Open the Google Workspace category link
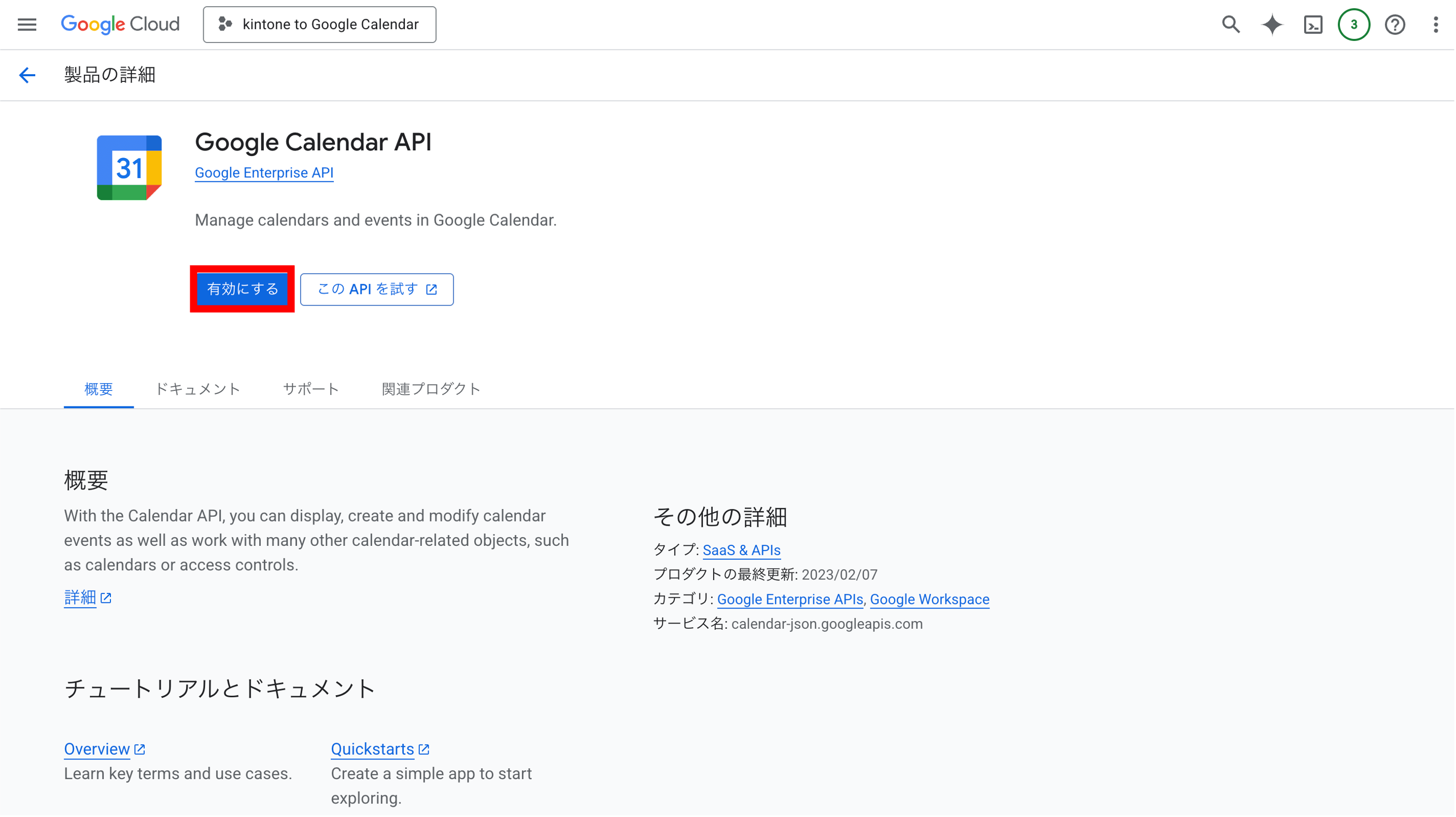Image resolution: width=1456 pixels, height=817 pixels. pos(929,599)
